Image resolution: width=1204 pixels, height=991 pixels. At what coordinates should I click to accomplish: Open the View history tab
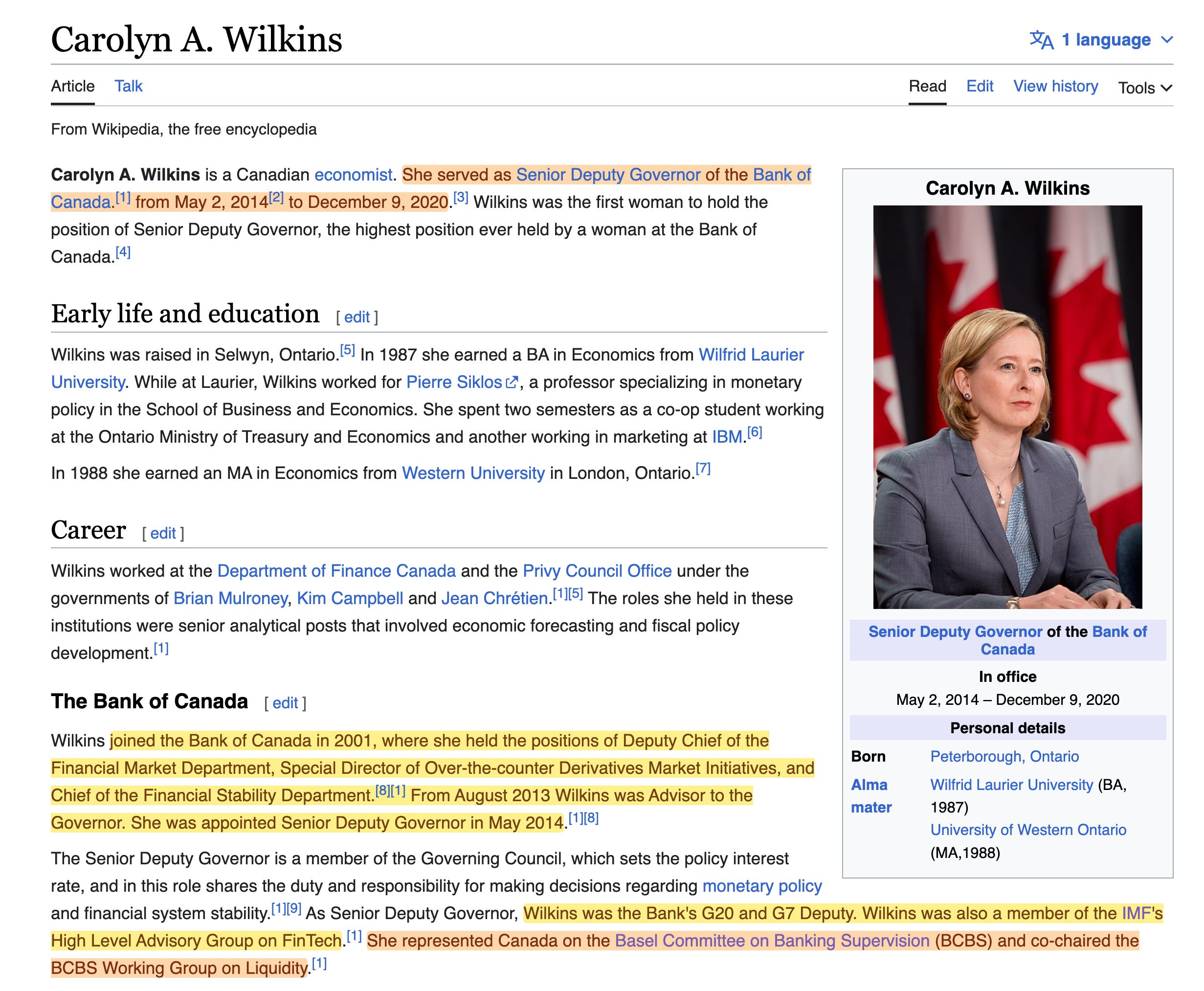tap(1056, 86)
